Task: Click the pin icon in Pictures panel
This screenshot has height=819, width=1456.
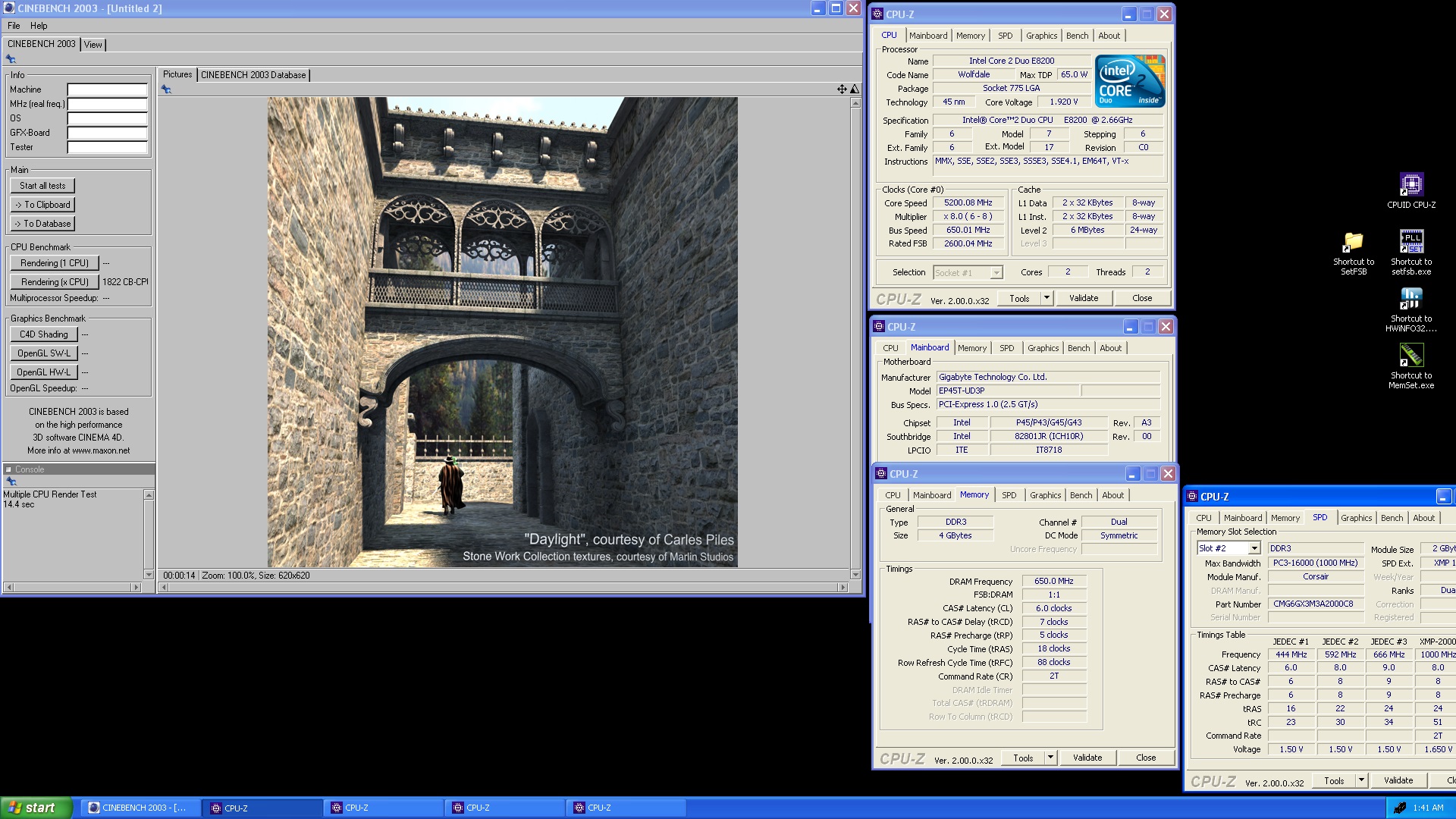Action: click(x=166, y=89)
